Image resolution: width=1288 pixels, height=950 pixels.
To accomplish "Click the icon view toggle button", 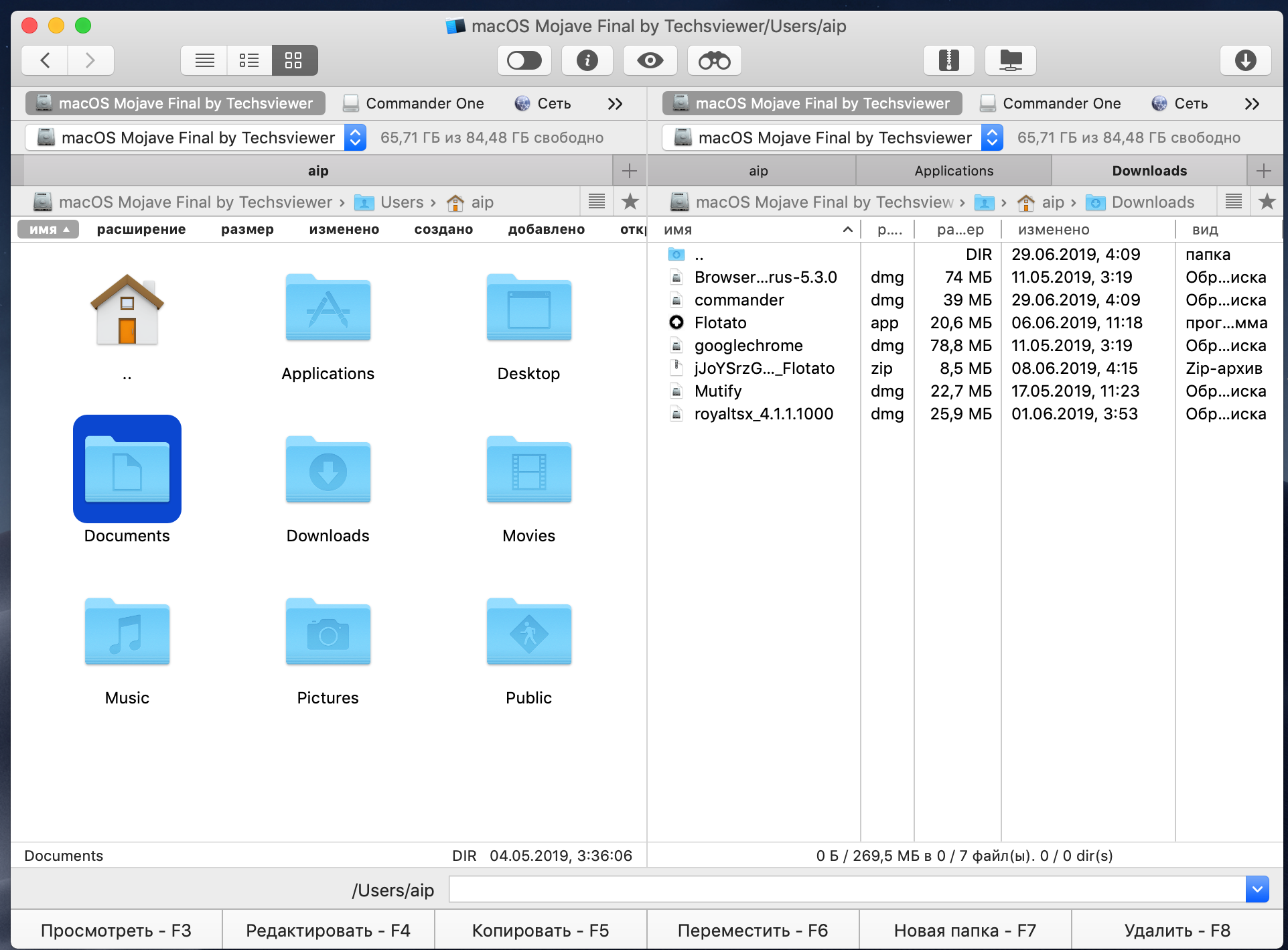I will (x=295, y=61).
